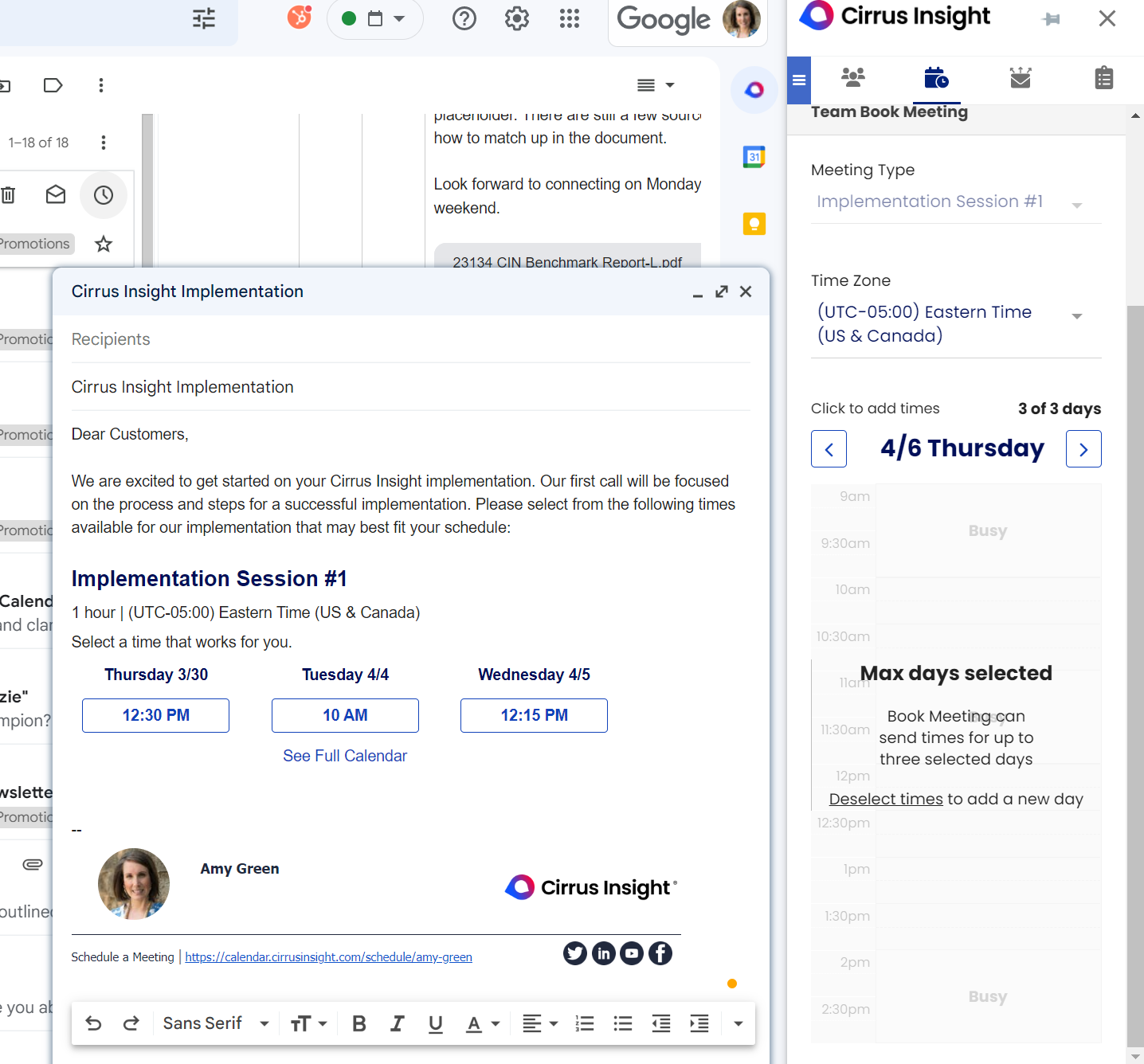Expand the Meeting Type dropdown
Viewport: 1144px width, 1064px height.
tap(956, 202)
